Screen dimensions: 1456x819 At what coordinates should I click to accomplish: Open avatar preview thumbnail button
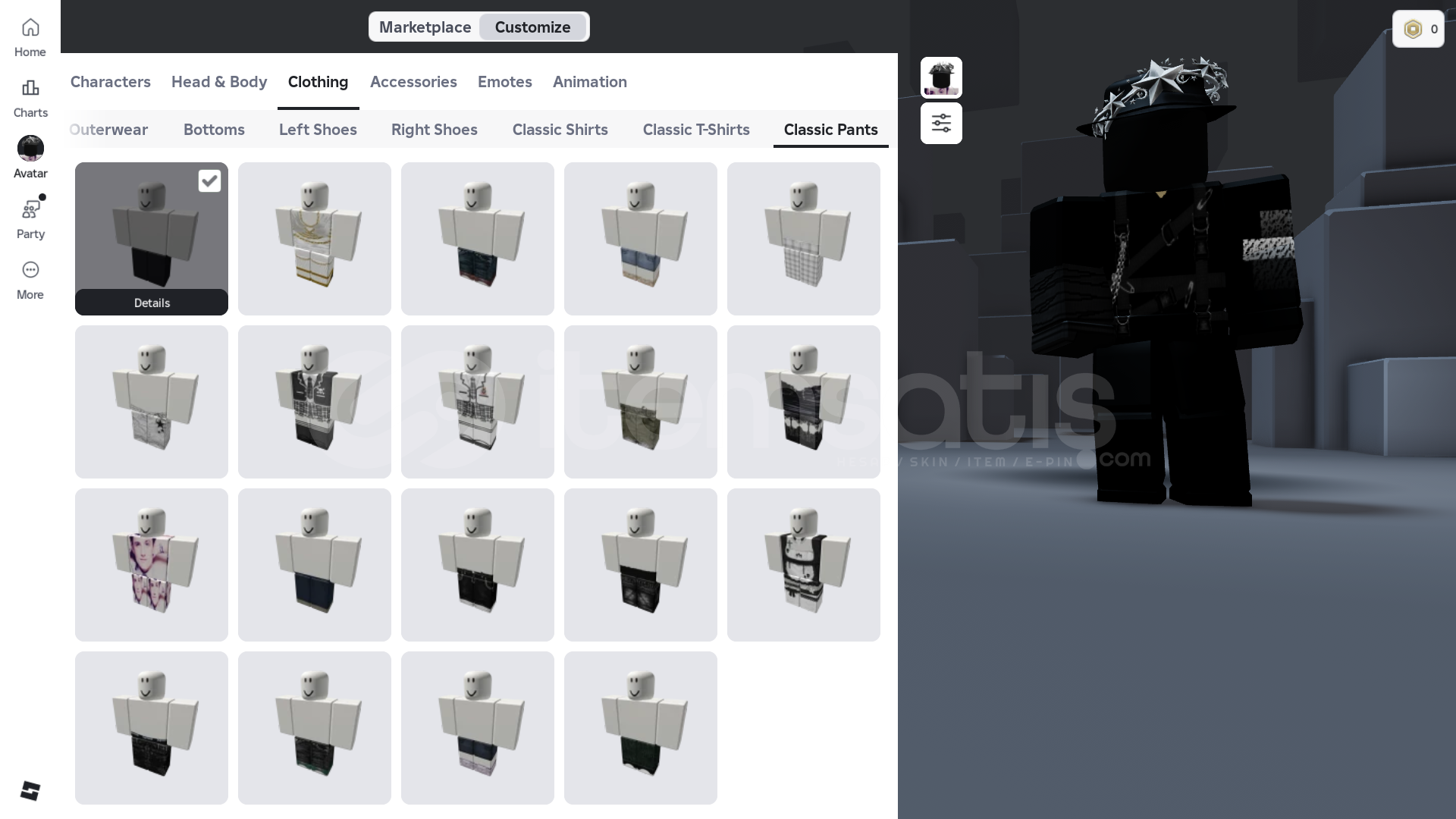tap(941, 77)
